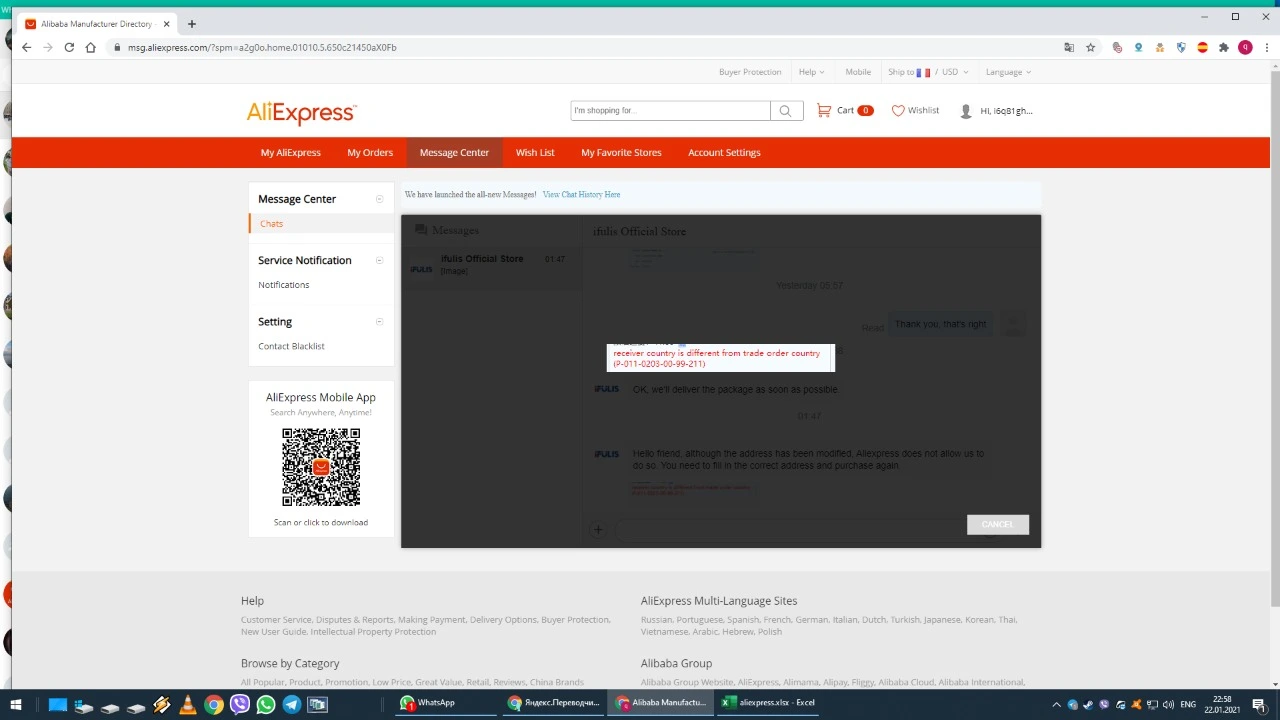1280x720 pixels.
Task: Reload the page with the refresh icon
Action: click(69, 47)
